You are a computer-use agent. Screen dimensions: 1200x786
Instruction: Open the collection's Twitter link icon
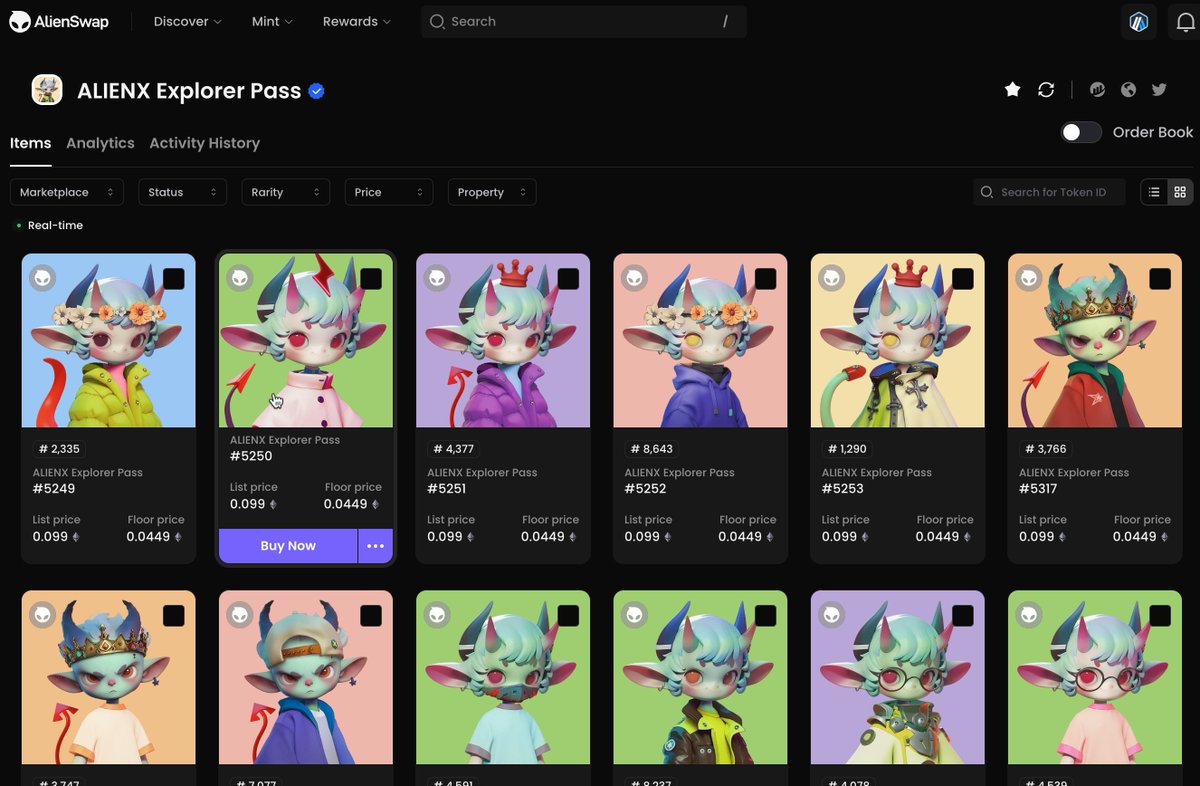point(1159,90)
